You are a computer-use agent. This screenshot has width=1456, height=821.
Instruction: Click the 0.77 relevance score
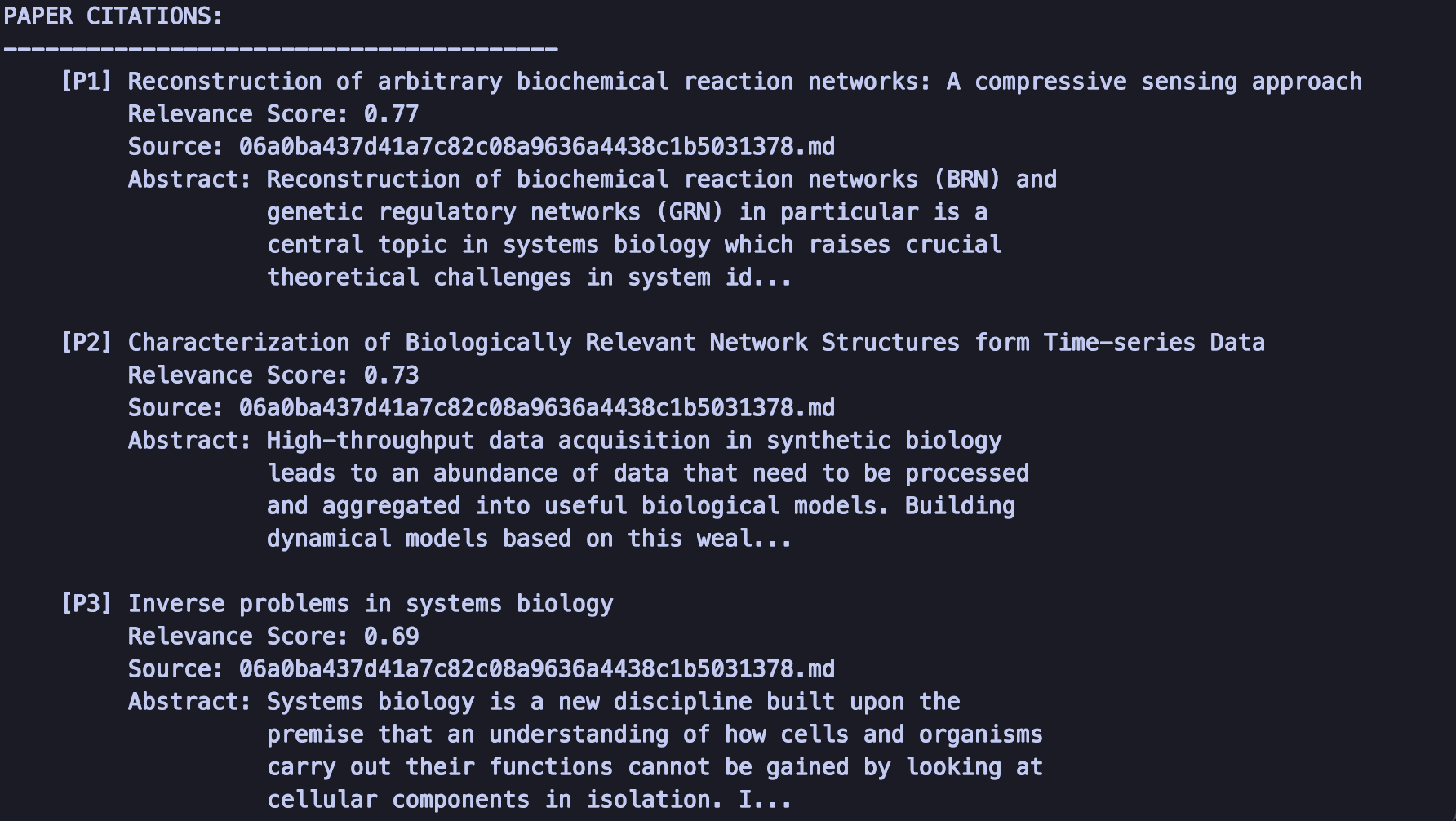391,114
